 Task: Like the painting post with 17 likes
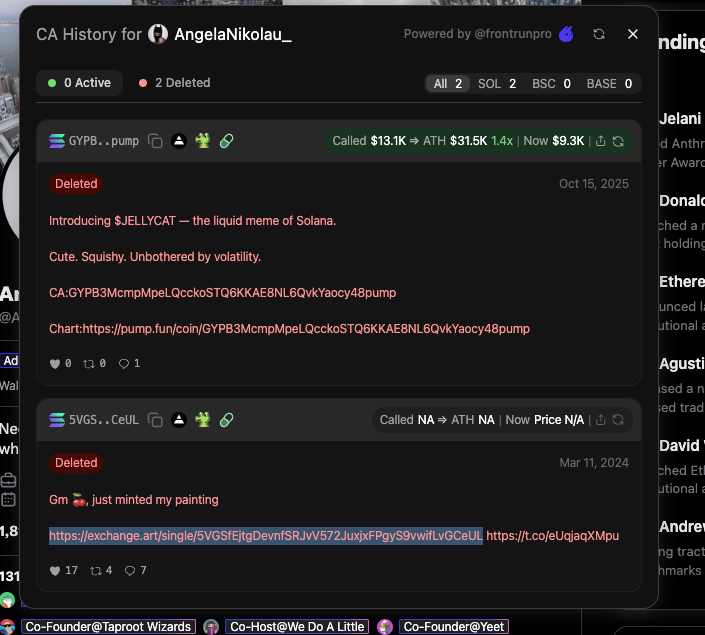tap(63, 571)
